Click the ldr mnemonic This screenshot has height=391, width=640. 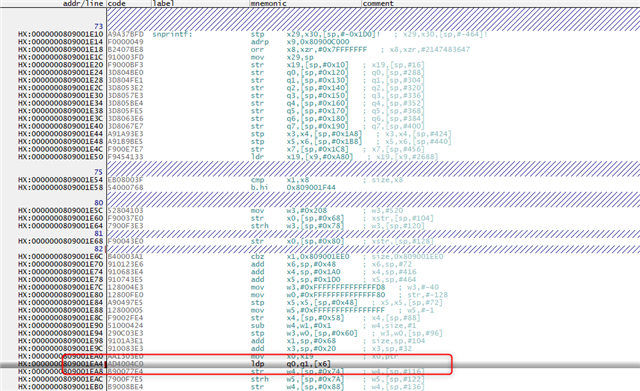[x=258, y=157]
